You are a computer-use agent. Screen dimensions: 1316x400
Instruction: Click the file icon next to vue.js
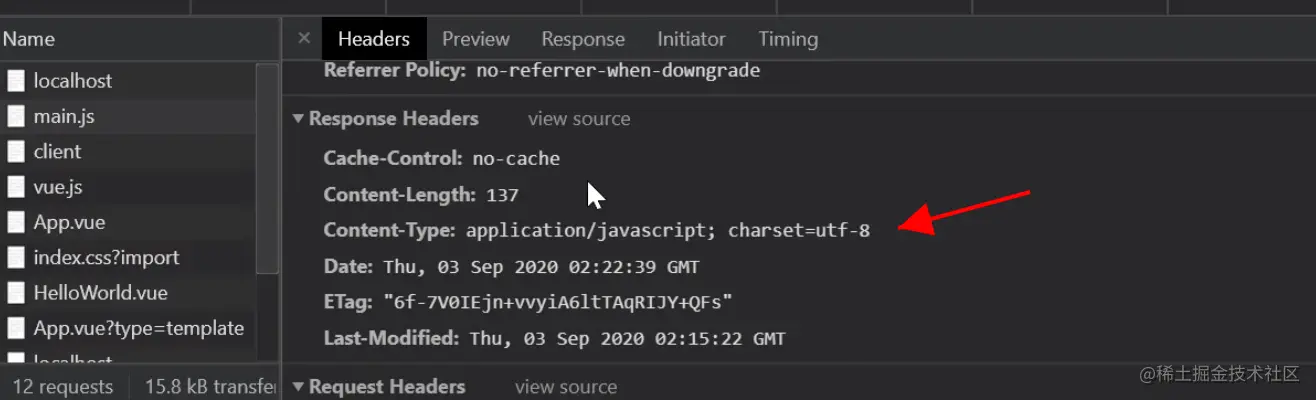coord(15,187)
